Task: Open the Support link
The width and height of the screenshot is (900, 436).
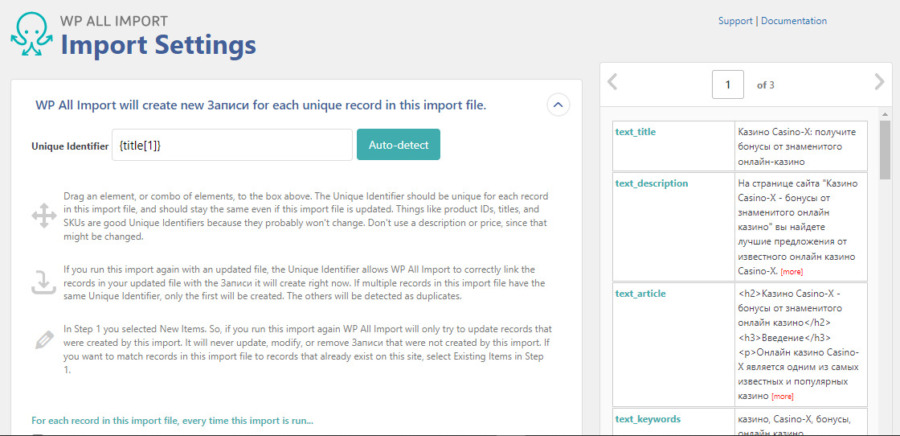Action: pos(735,21)
